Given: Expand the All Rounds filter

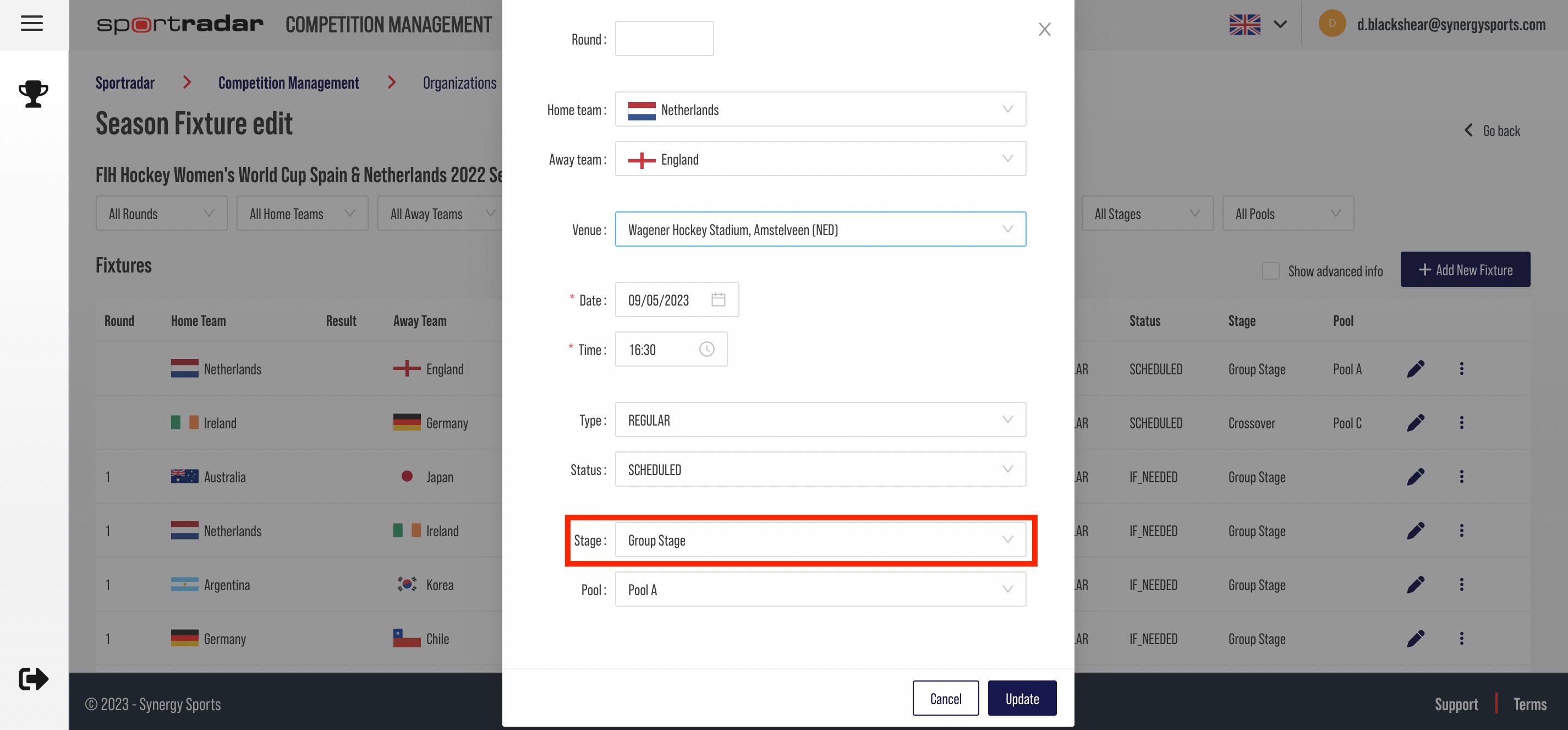Looking at the screenshot, I should coord(161,214).
